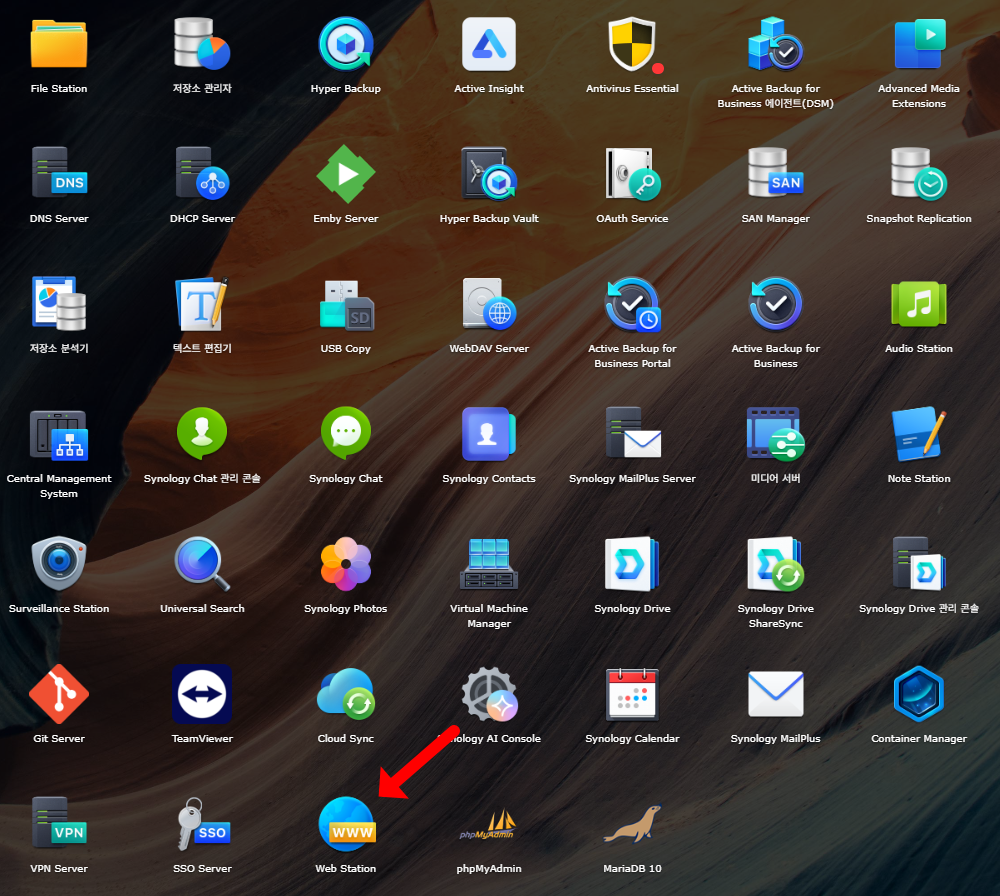Open SSO Server
The width and height of the screenshot is (1000, 896).
click(202, 824)
